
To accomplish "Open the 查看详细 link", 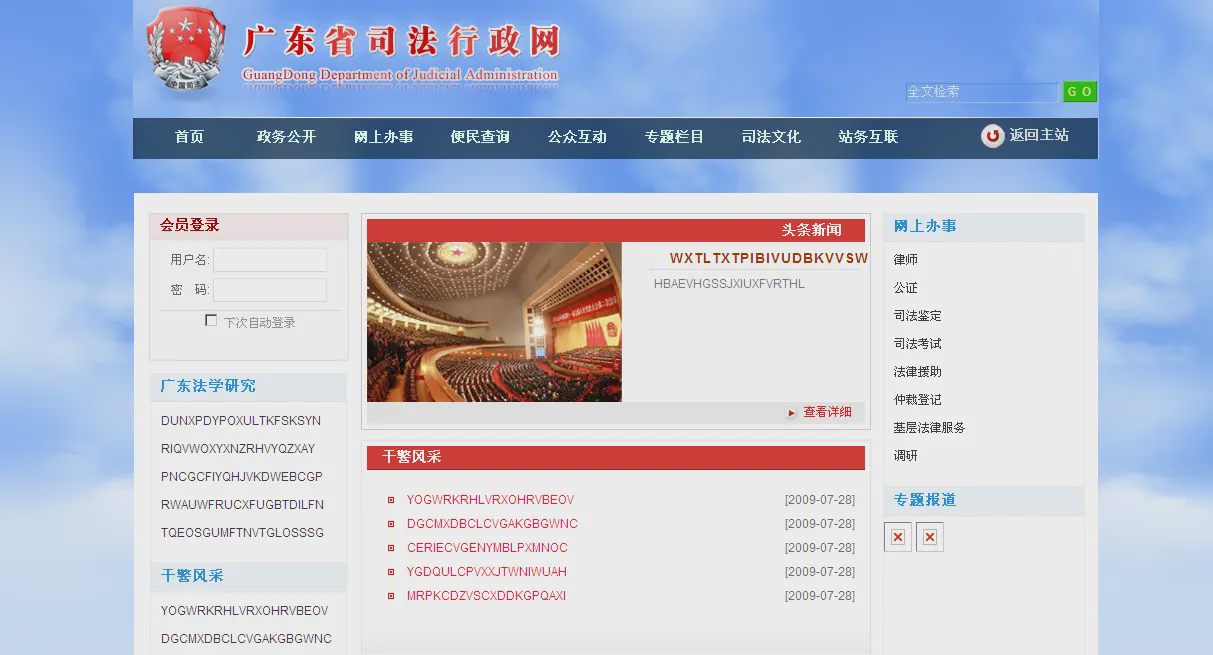I will [827, 412].
